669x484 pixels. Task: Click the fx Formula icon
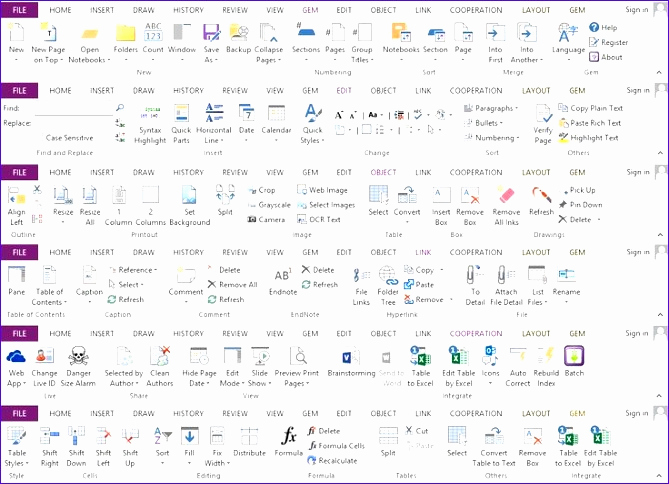[x=289, y=436]
